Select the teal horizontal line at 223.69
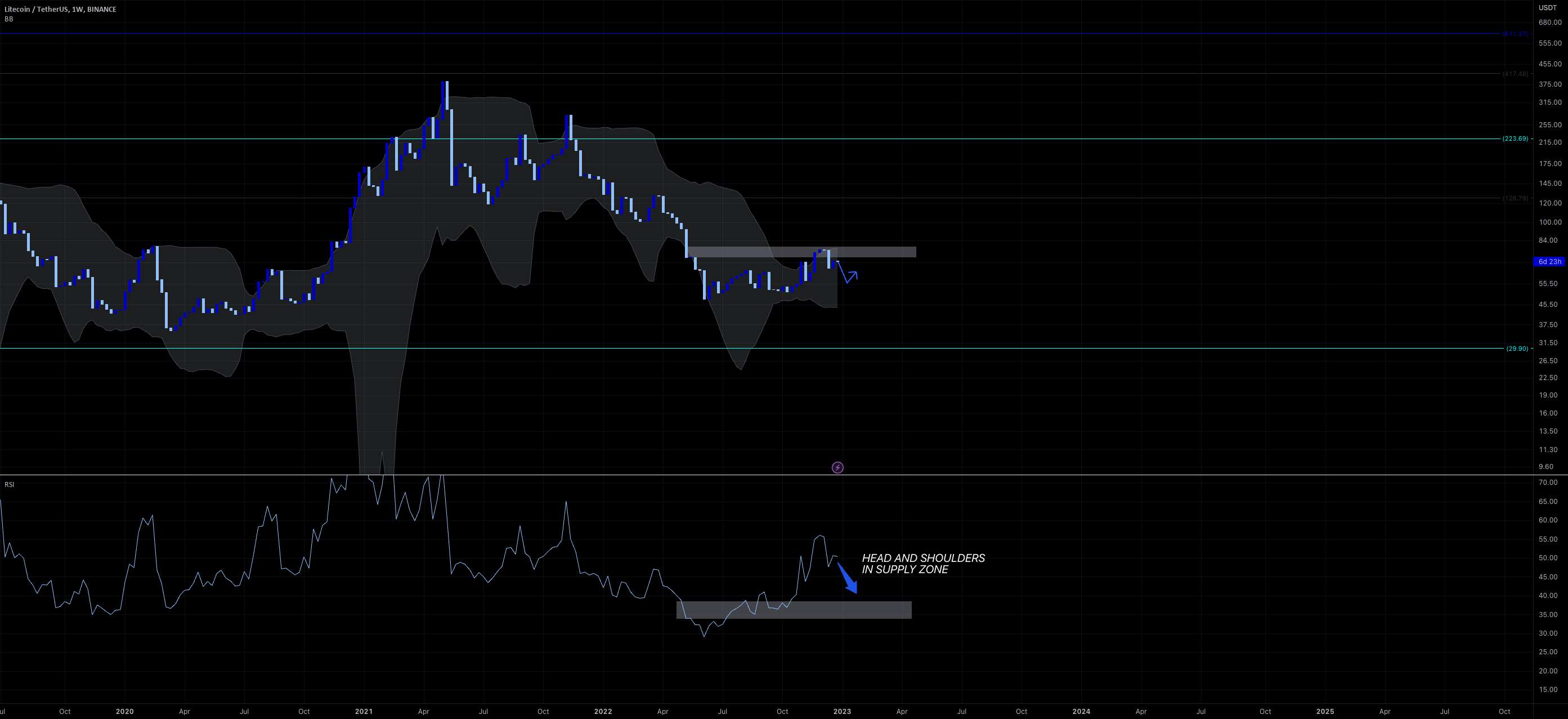The image size is (1568, 719). pyautogui.click(x=750, y=139)
